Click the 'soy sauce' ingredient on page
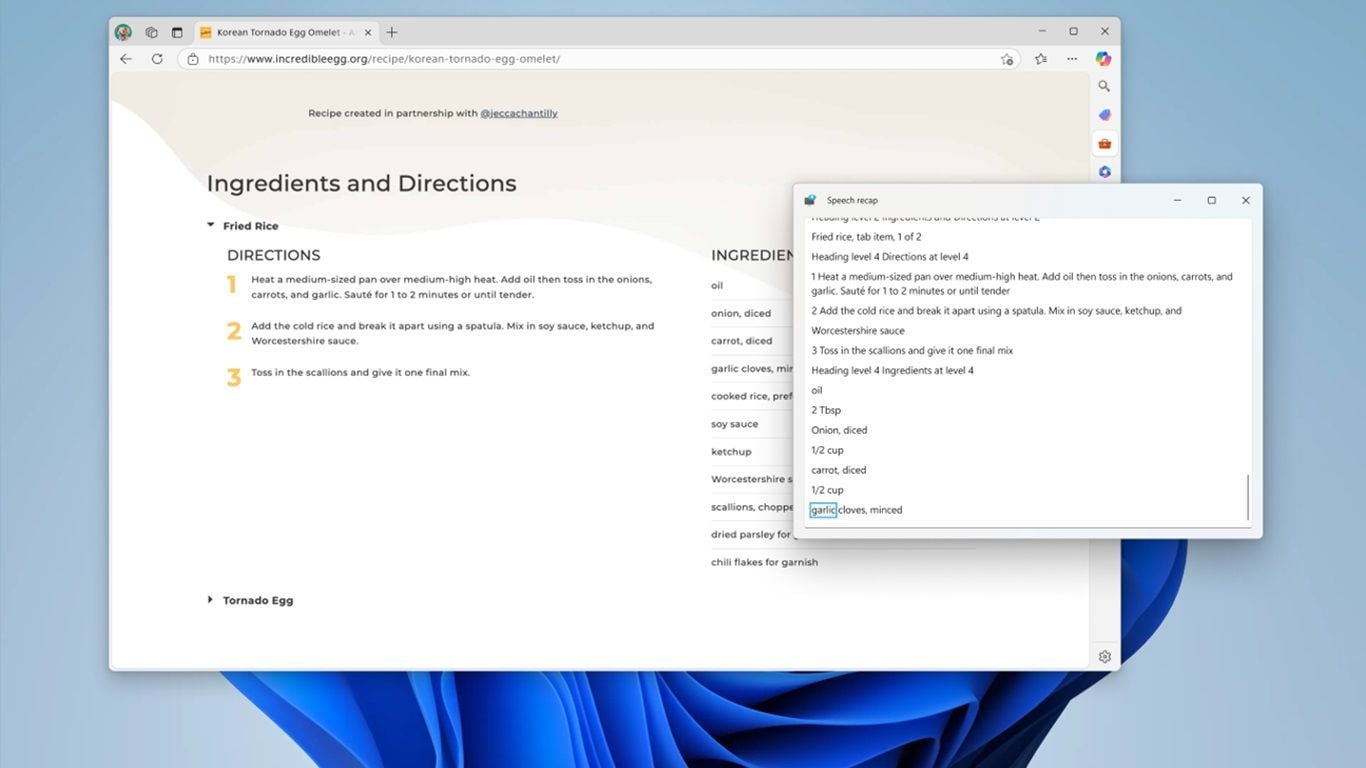 (734, 424)
